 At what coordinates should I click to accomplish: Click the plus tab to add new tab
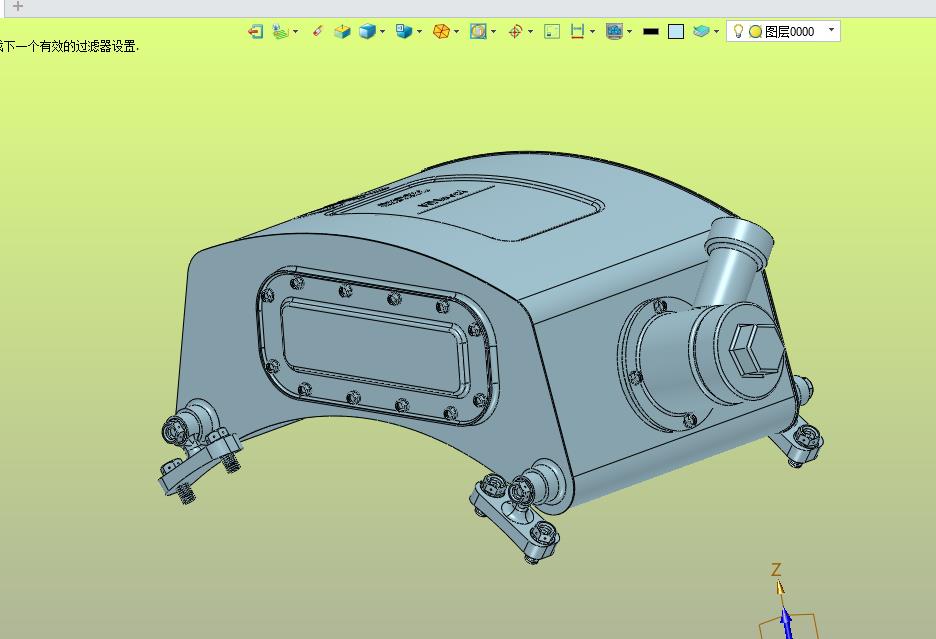tap(18, 7)
